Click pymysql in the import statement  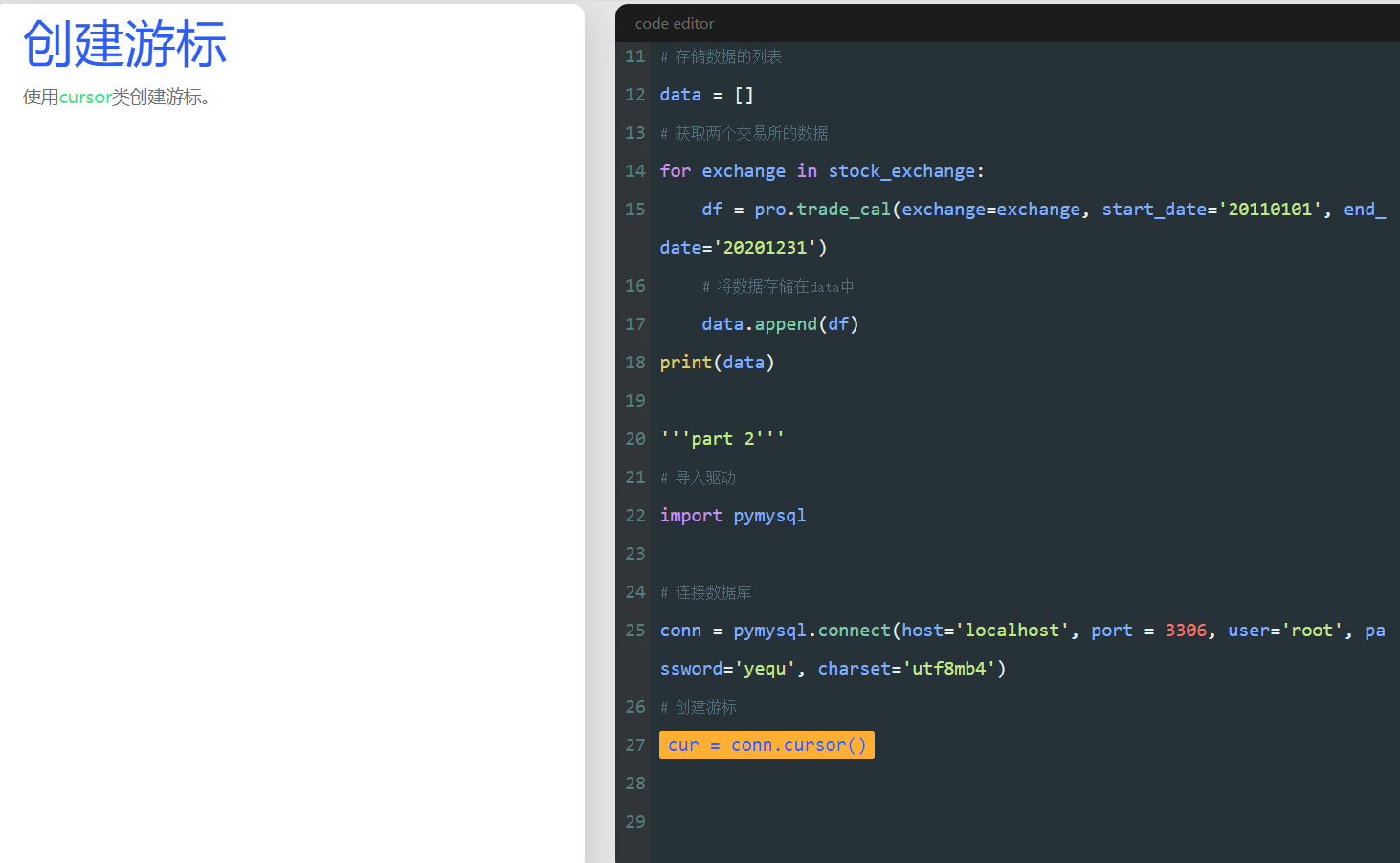(x=769, y=516)
